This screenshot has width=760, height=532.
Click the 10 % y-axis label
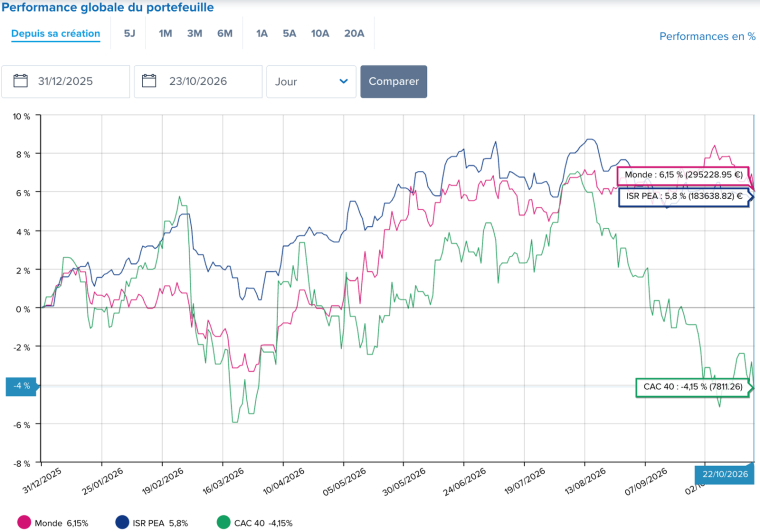(21, 117)
